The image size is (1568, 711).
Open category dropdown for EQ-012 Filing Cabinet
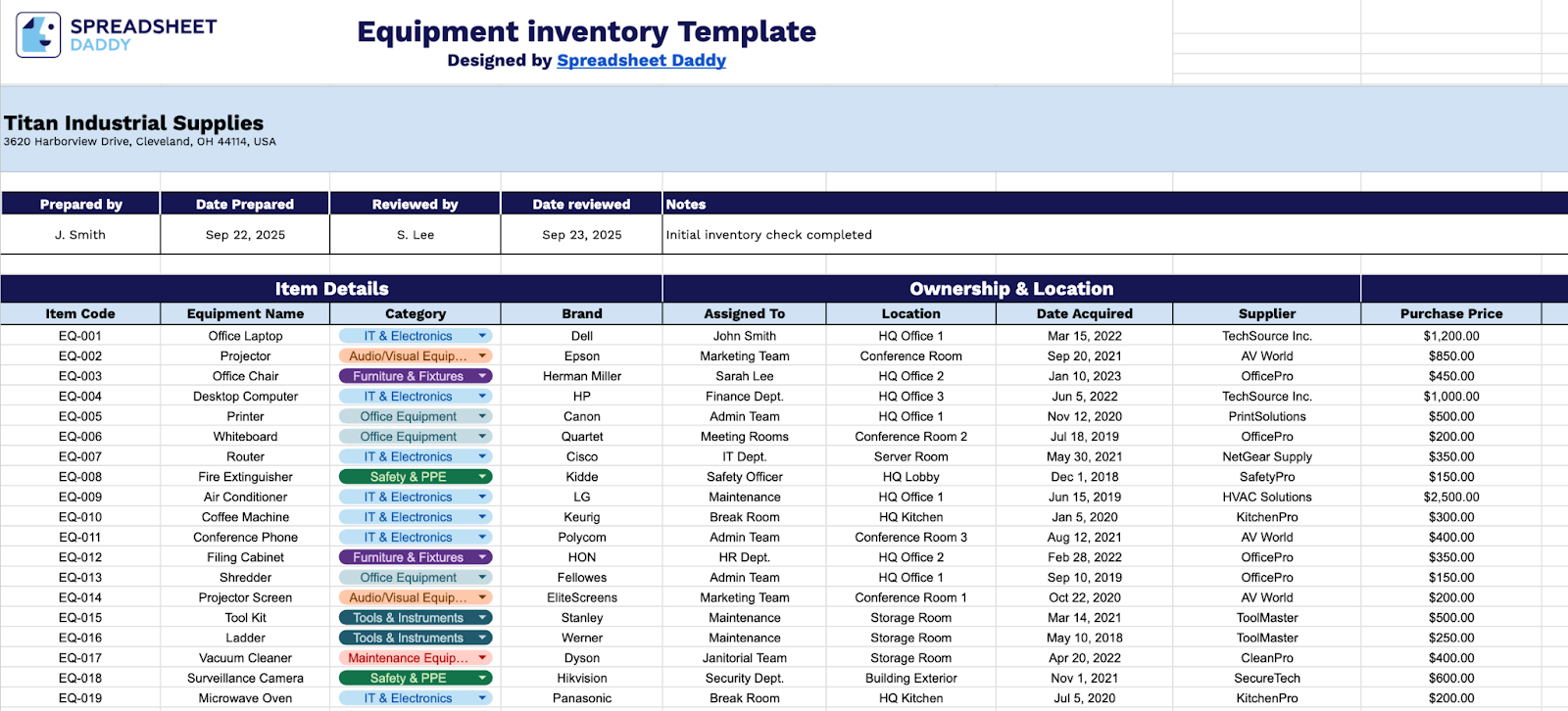pyautogui.click(x=482, y=557)
